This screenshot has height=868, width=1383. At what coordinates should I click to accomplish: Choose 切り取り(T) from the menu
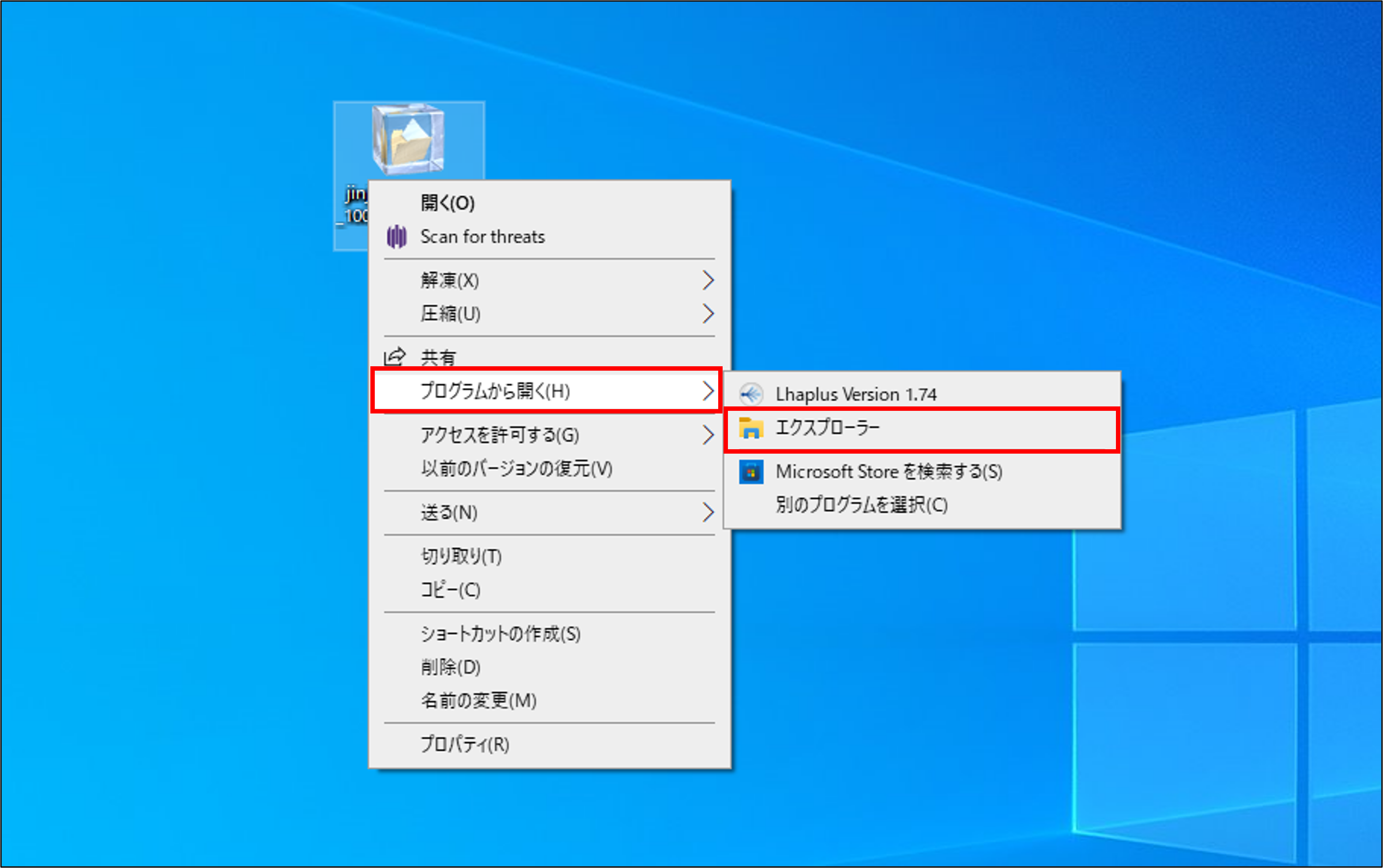point(461,556)
